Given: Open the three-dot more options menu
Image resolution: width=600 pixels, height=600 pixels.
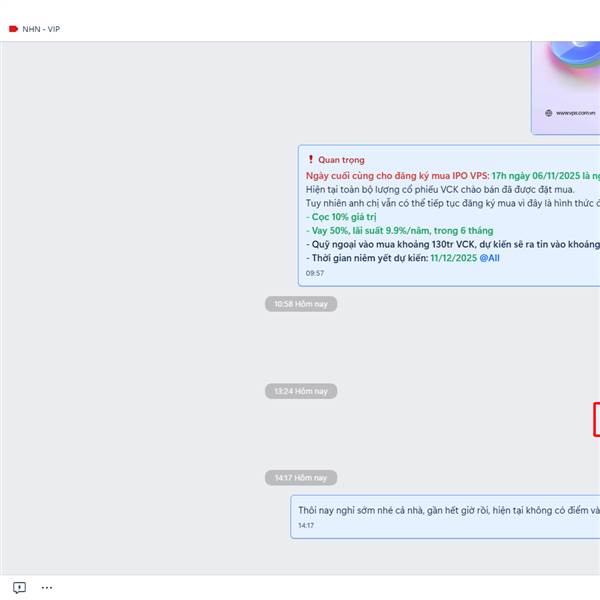Looking at the screenshot, I should coord(47,588).
